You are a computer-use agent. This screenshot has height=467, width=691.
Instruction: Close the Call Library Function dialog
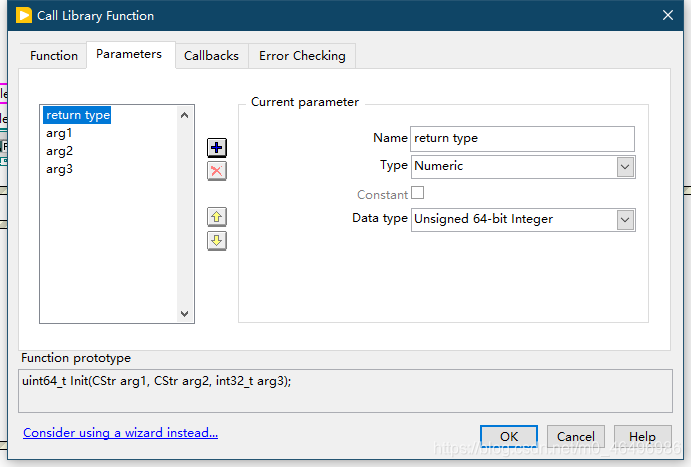668,15
